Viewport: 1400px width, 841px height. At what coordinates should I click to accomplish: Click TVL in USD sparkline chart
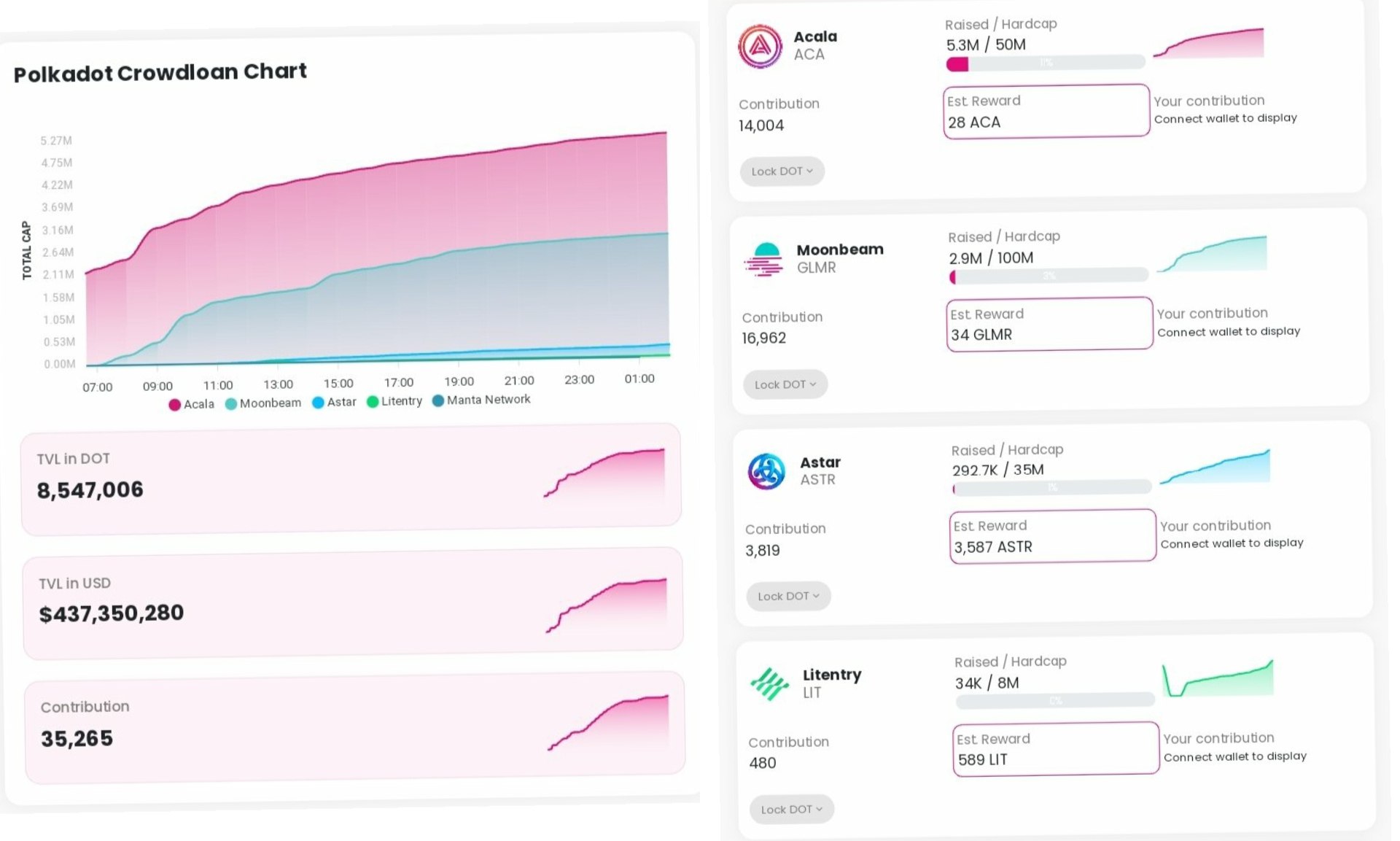(607, 605)
